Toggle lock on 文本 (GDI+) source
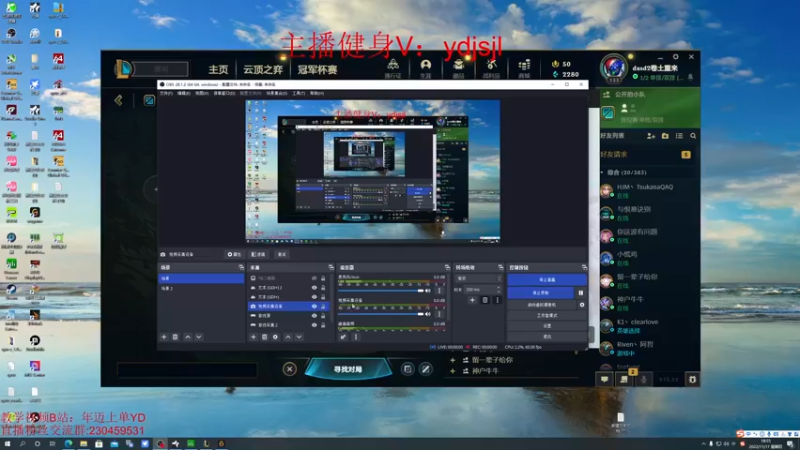 coord(323,297)
